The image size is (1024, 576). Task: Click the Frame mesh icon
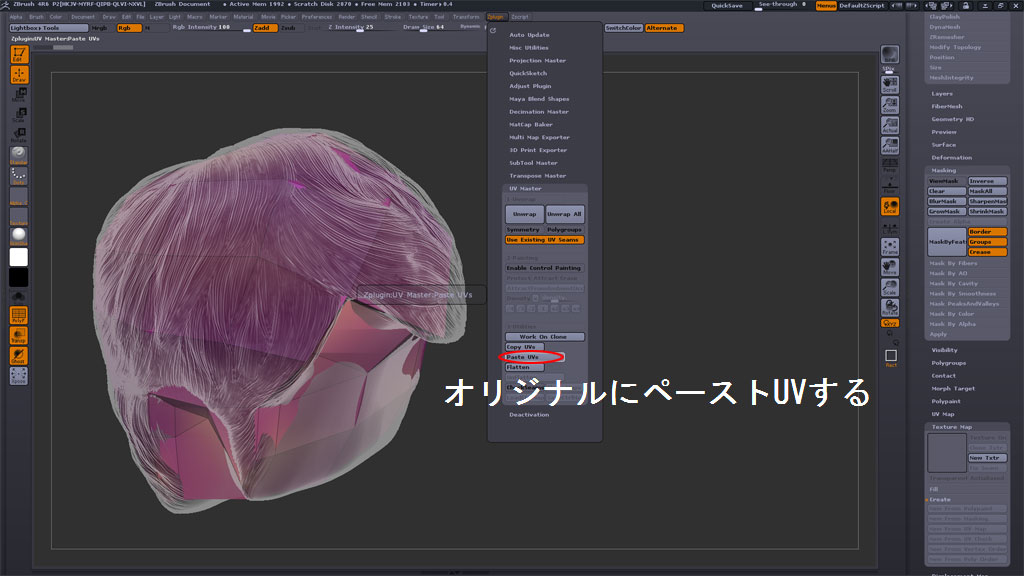point(889,247)
